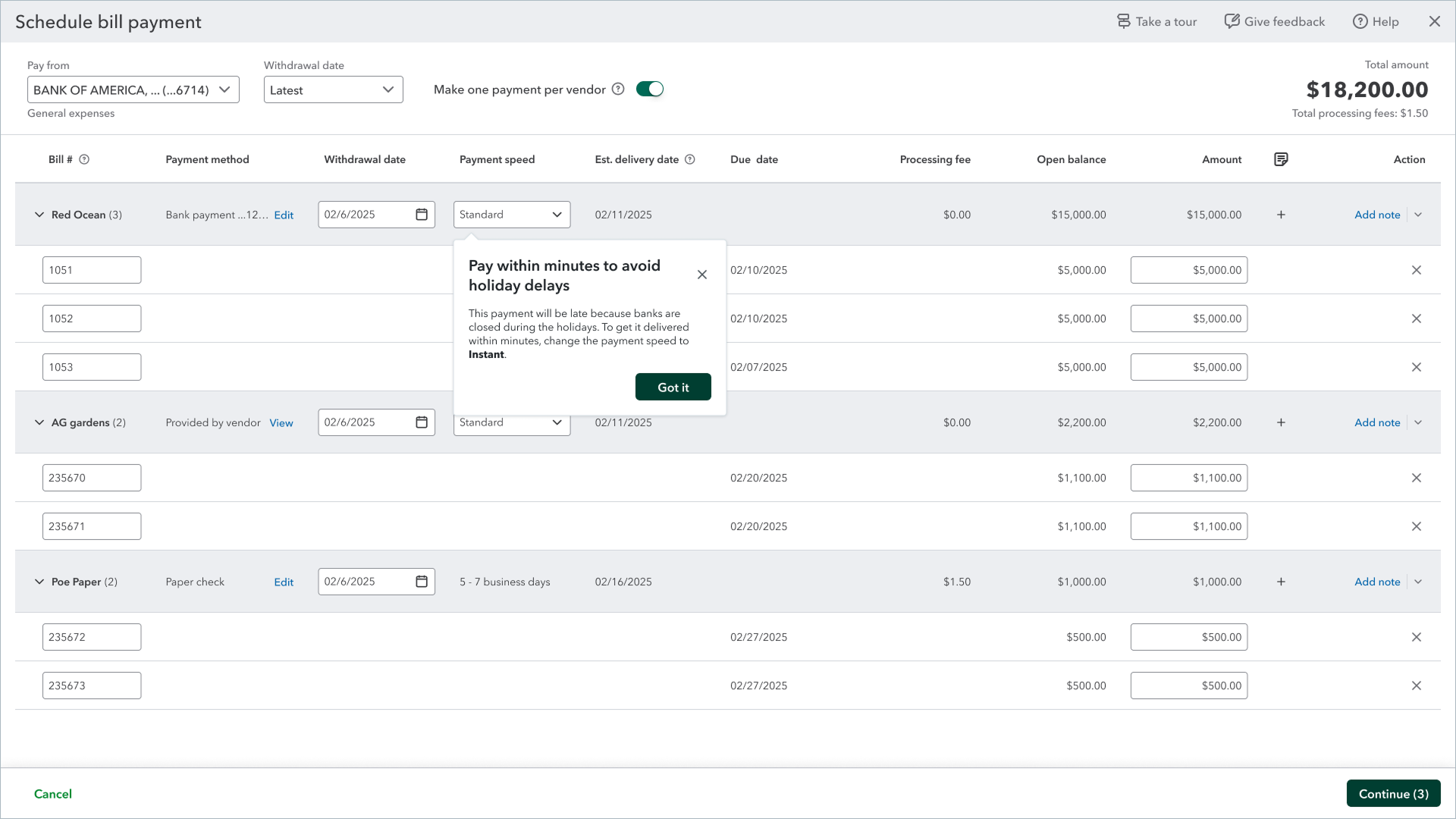The image size is (1456, 819).
Task: Click the bill number 1053 field
Action: [x=92, y=367]
